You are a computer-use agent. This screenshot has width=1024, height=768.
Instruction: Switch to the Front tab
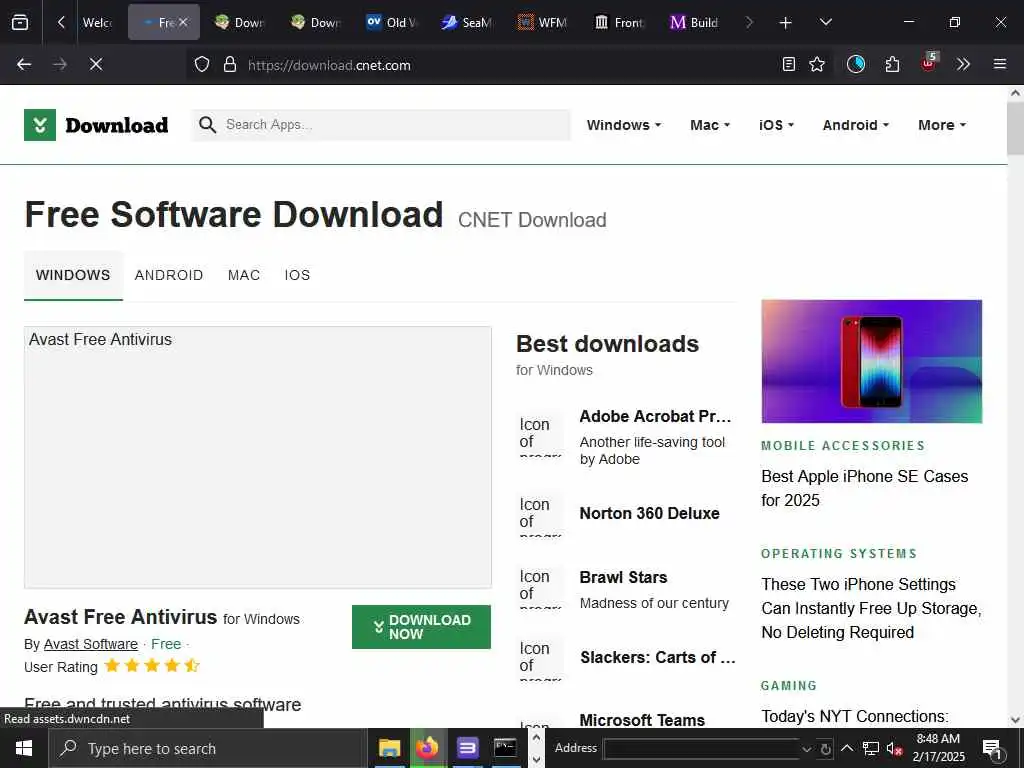(x=618, y=23)
